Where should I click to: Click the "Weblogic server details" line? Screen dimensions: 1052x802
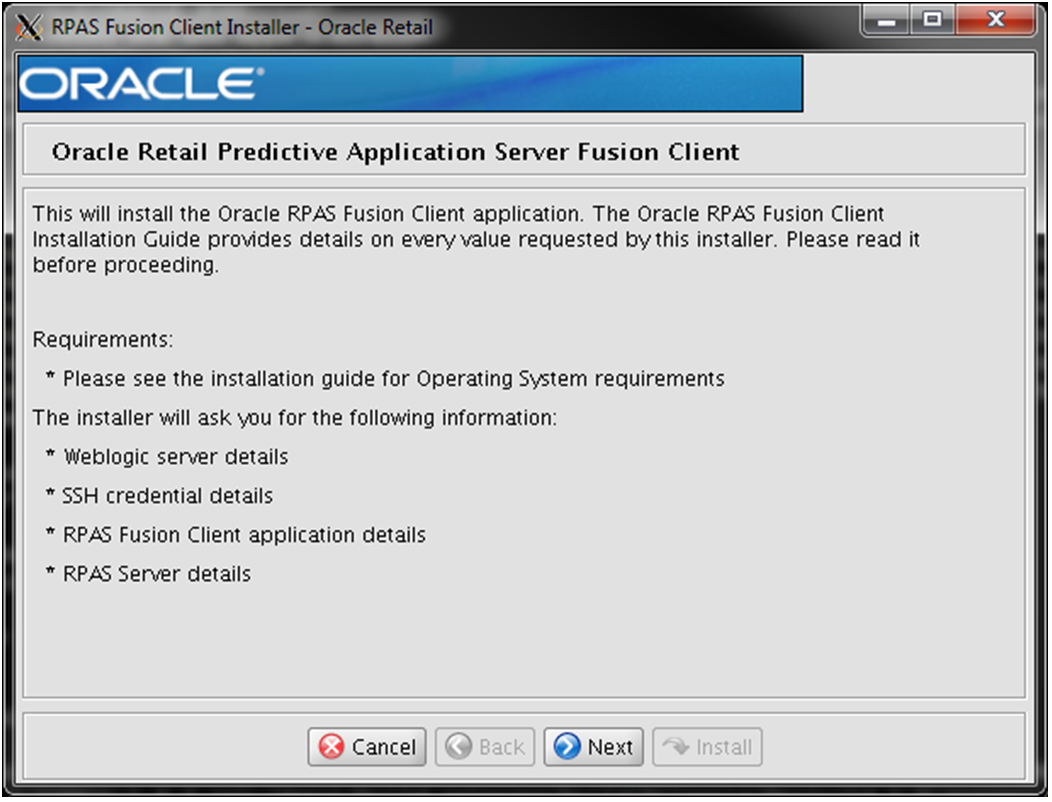coord(176,457)
